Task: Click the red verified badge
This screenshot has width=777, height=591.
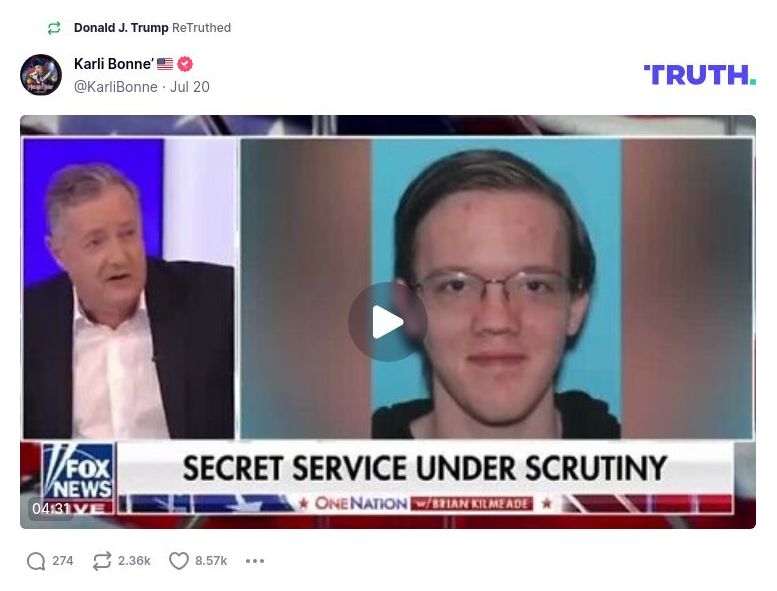Action: pyautogui.click(x=185, y=64)
